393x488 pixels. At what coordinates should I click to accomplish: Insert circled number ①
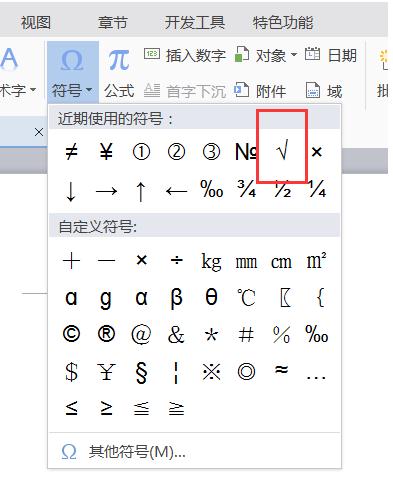[141, 152]
